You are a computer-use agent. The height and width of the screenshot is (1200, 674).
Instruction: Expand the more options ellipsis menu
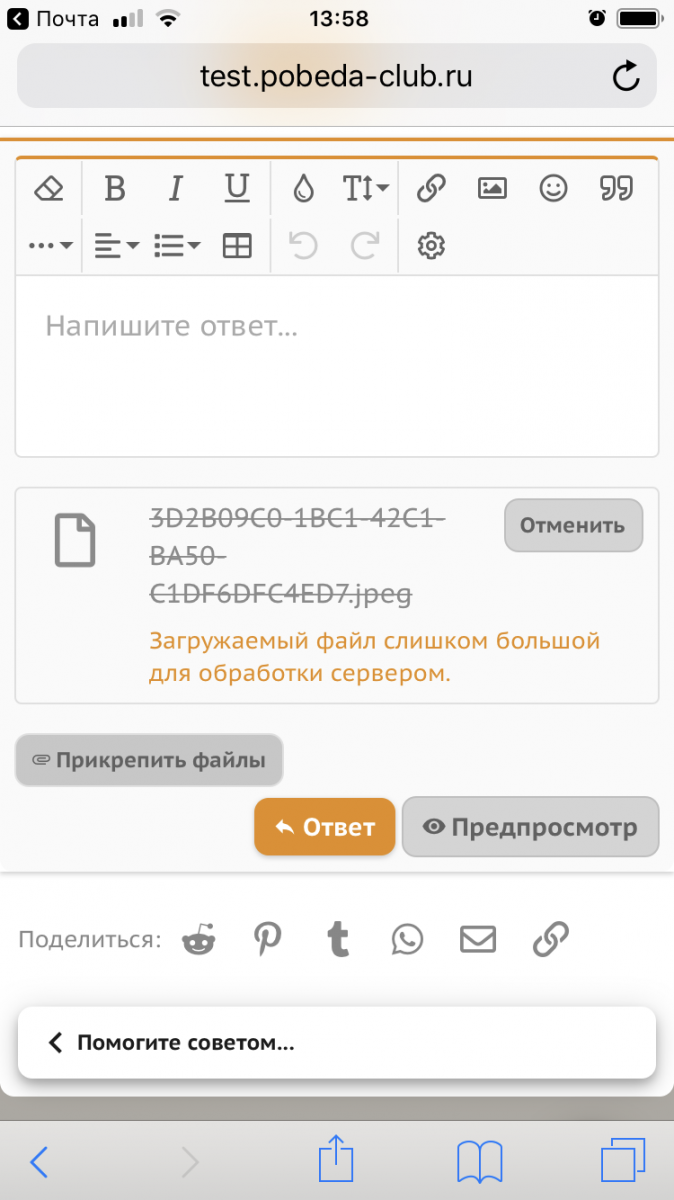click(50, 246)
